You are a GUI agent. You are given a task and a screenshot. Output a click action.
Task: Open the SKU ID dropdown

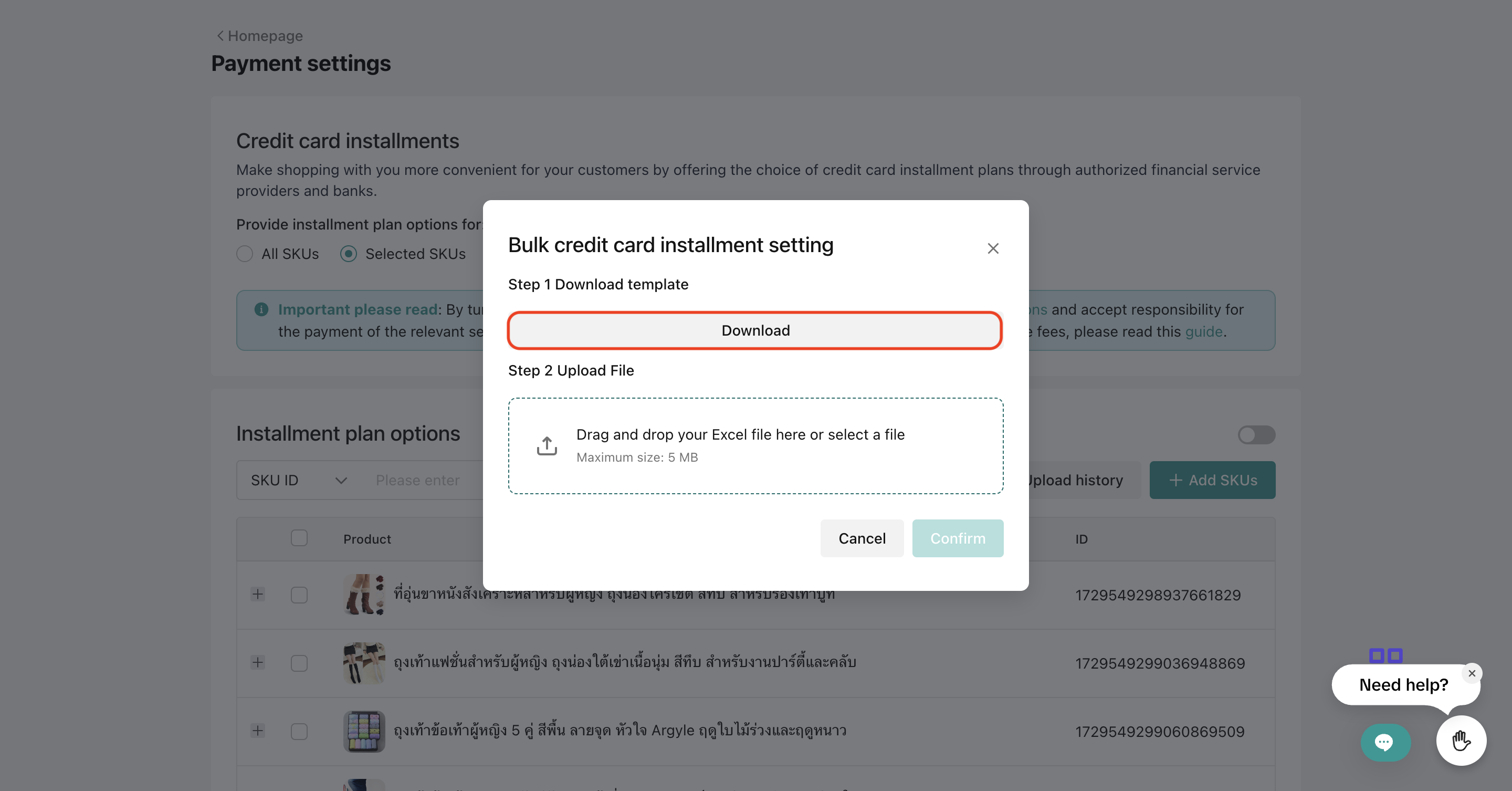(x=299, y=481)
